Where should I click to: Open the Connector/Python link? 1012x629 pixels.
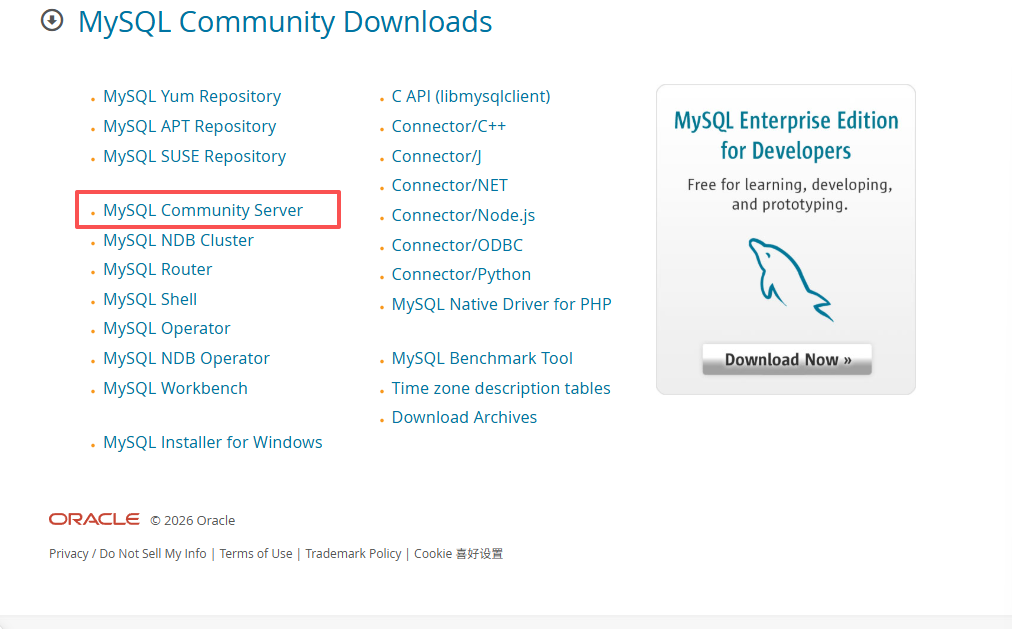click(461, 274)
